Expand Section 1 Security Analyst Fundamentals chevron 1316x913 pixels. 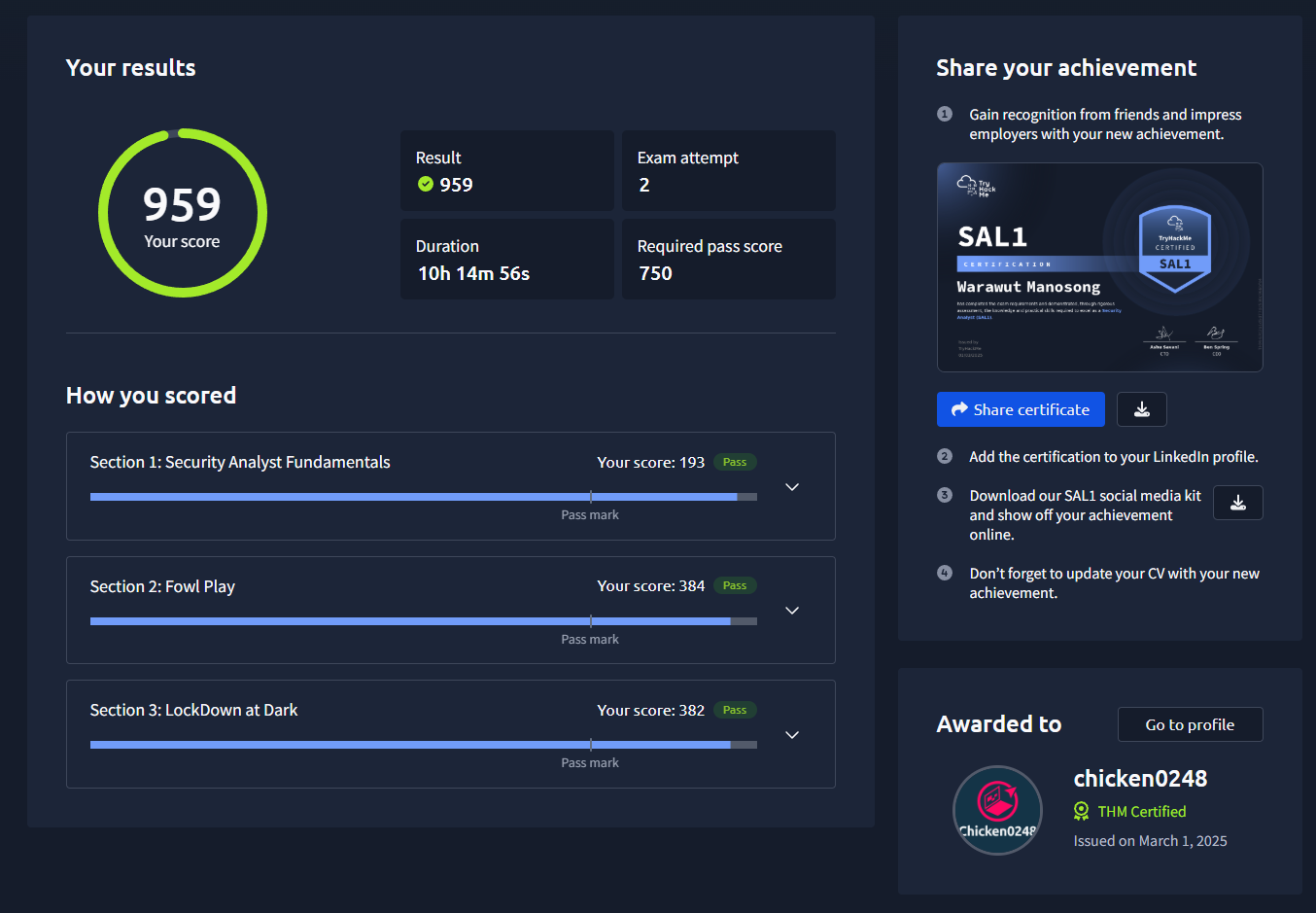pos(792,487)
